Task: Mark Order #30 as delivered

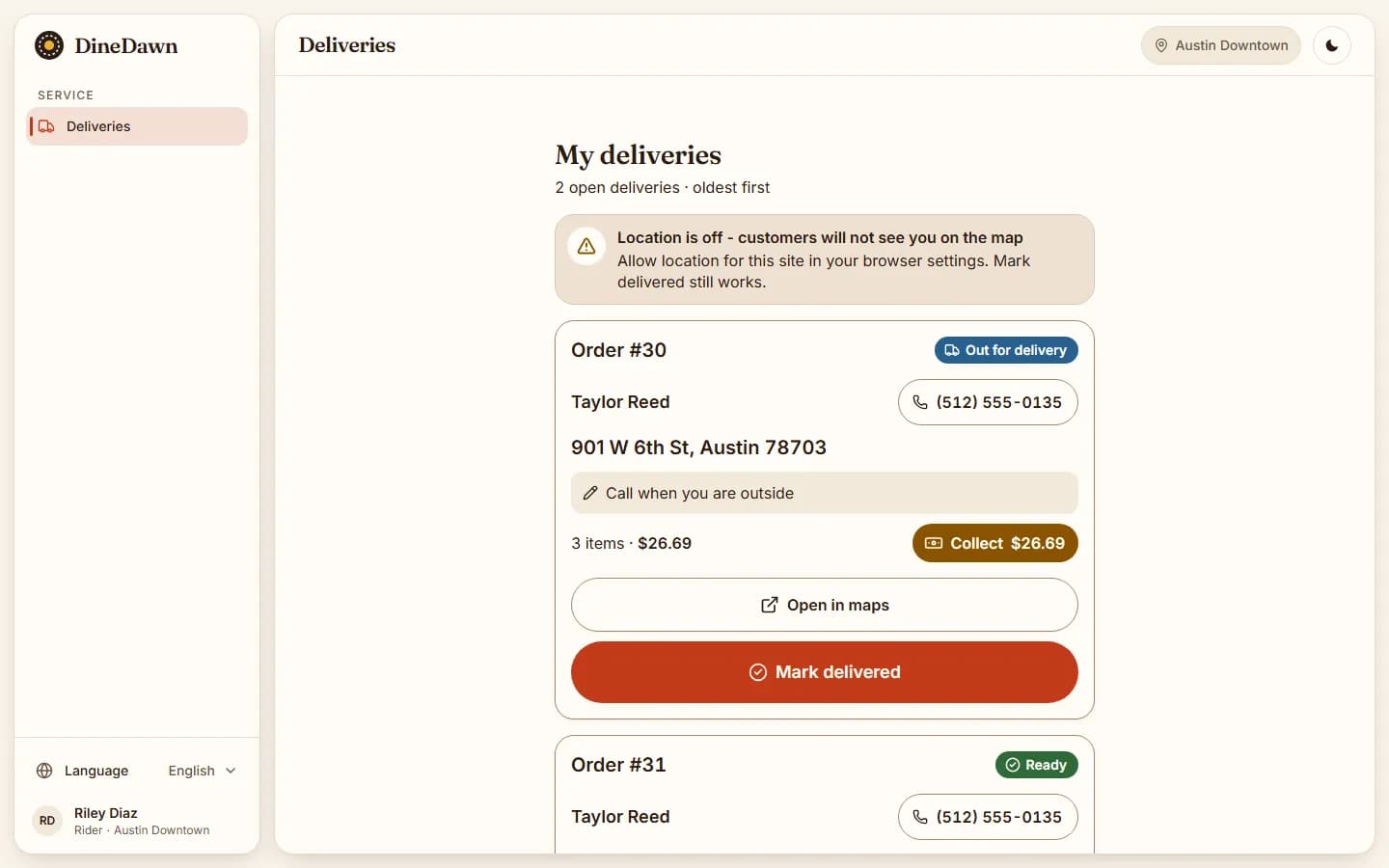Action: [825, 672]
